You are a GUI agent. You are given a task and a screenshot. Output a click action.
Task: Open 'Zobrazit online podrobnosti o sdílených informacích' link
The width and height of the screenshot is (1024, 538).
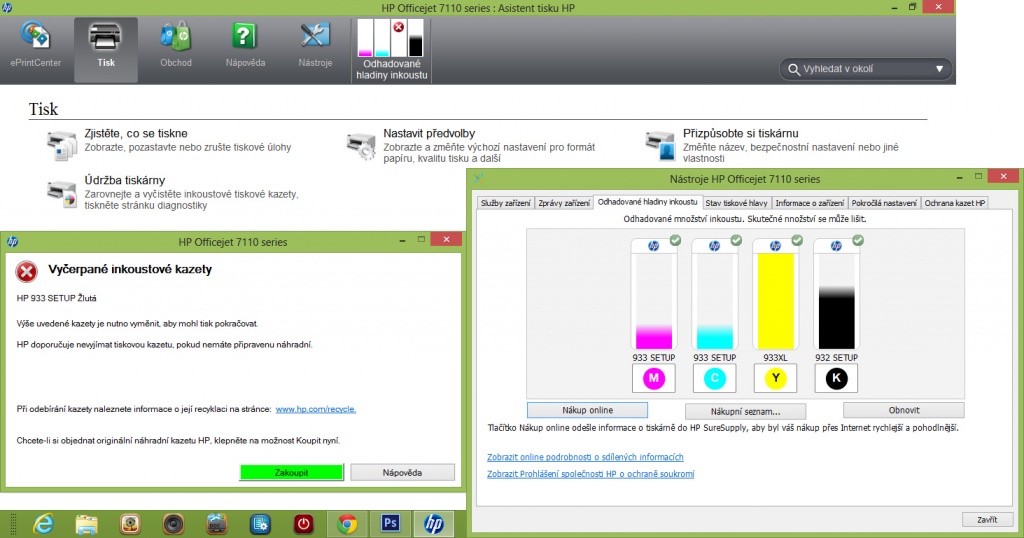(x=585, y=457)
